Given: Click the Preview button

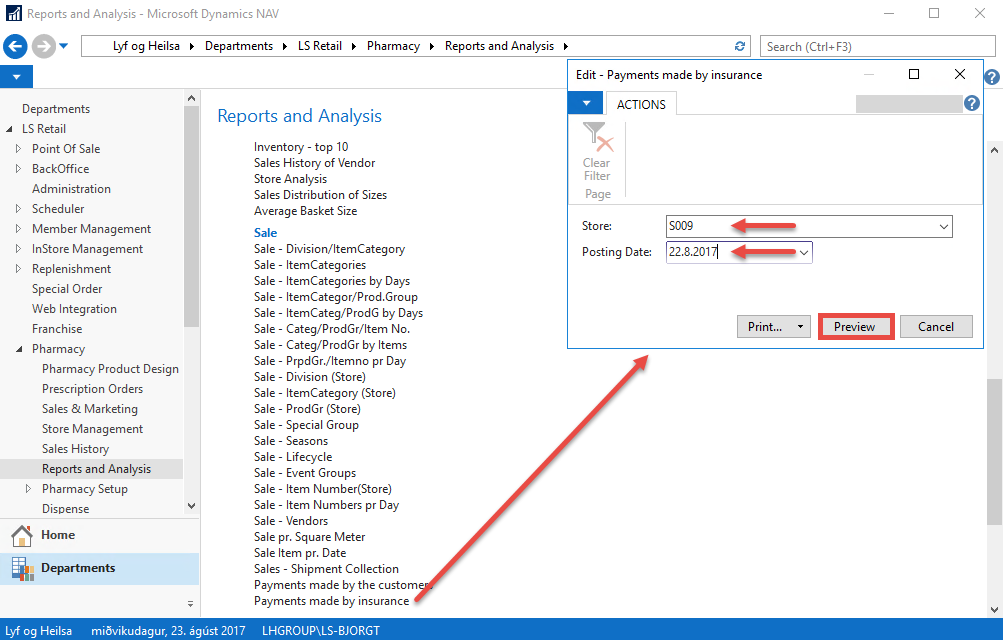Looking at the screenshot, I should point(855,327).
